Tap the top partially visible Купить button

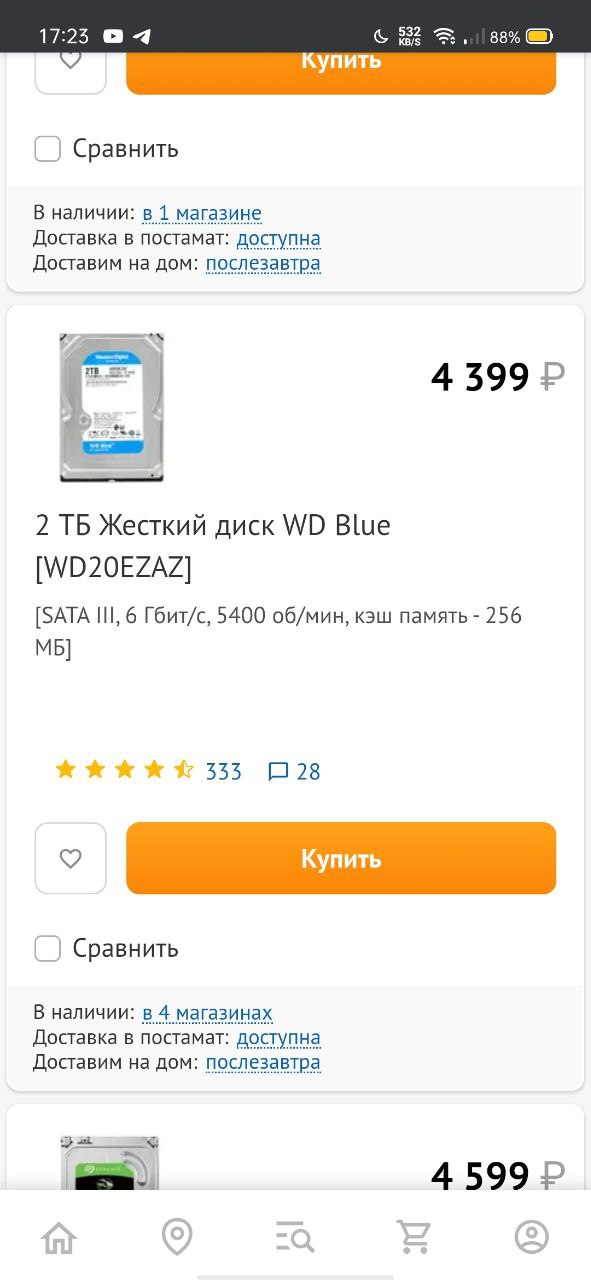(x=341, y=73)
